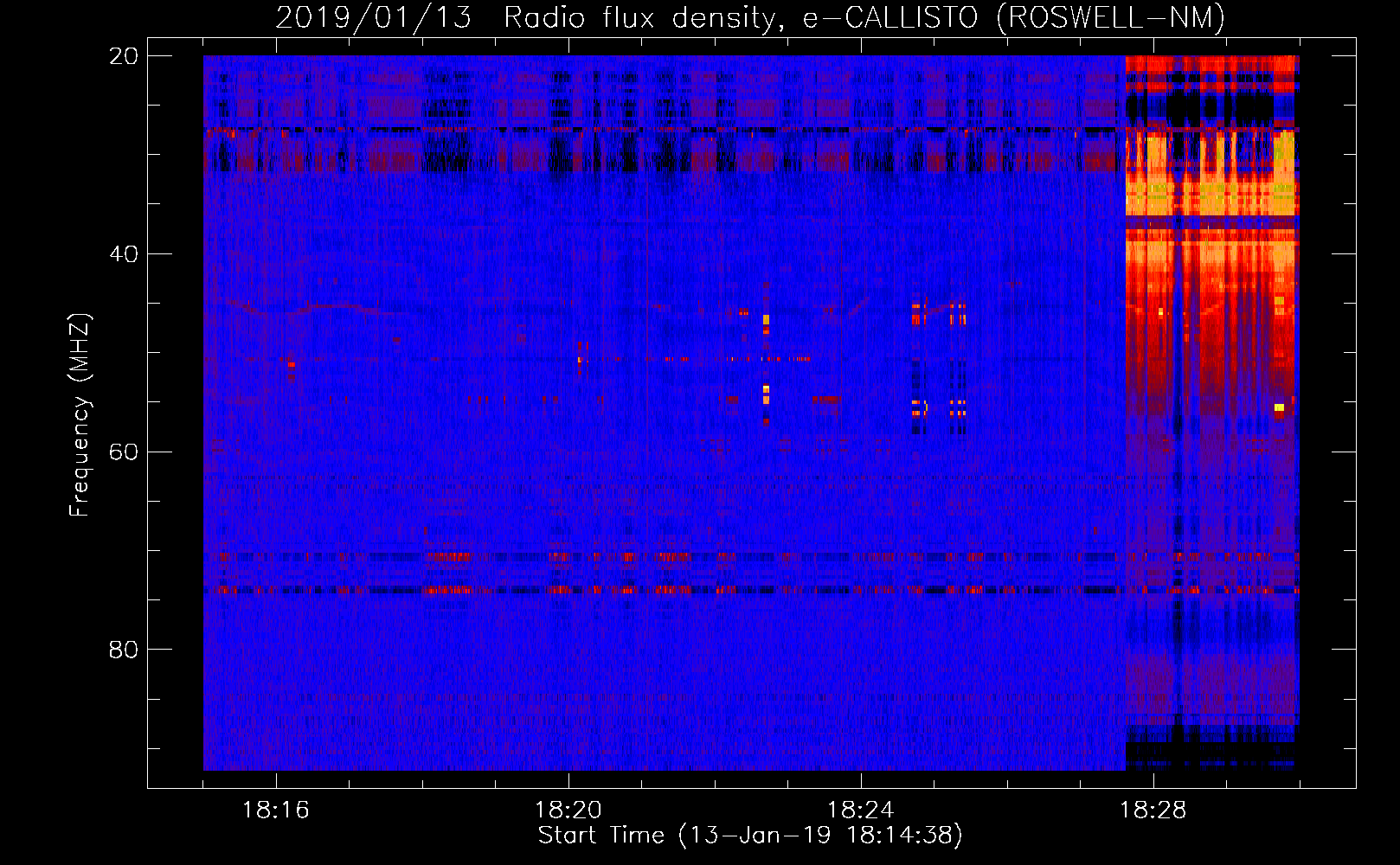Click the plot title mentioning e-CALLISTO (ROSWELL-NM)
Screen dimensions: 1400x865
pyautogui.click(x=750, y=18)
